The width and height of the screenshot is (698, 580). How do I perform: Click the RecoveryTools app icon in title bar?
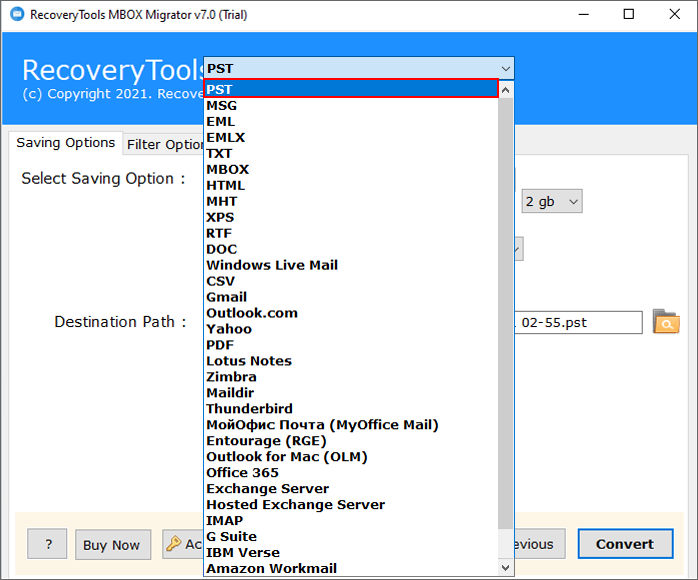point(17,14)
